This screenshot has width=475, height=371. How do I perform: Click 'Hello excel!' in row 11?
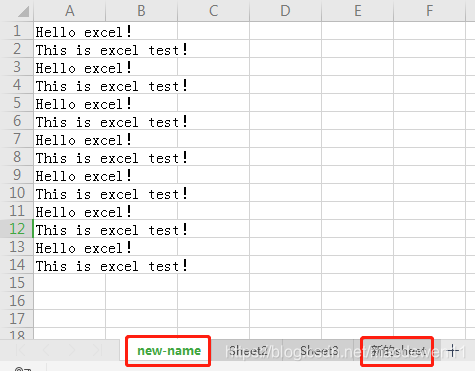(83, 212)
